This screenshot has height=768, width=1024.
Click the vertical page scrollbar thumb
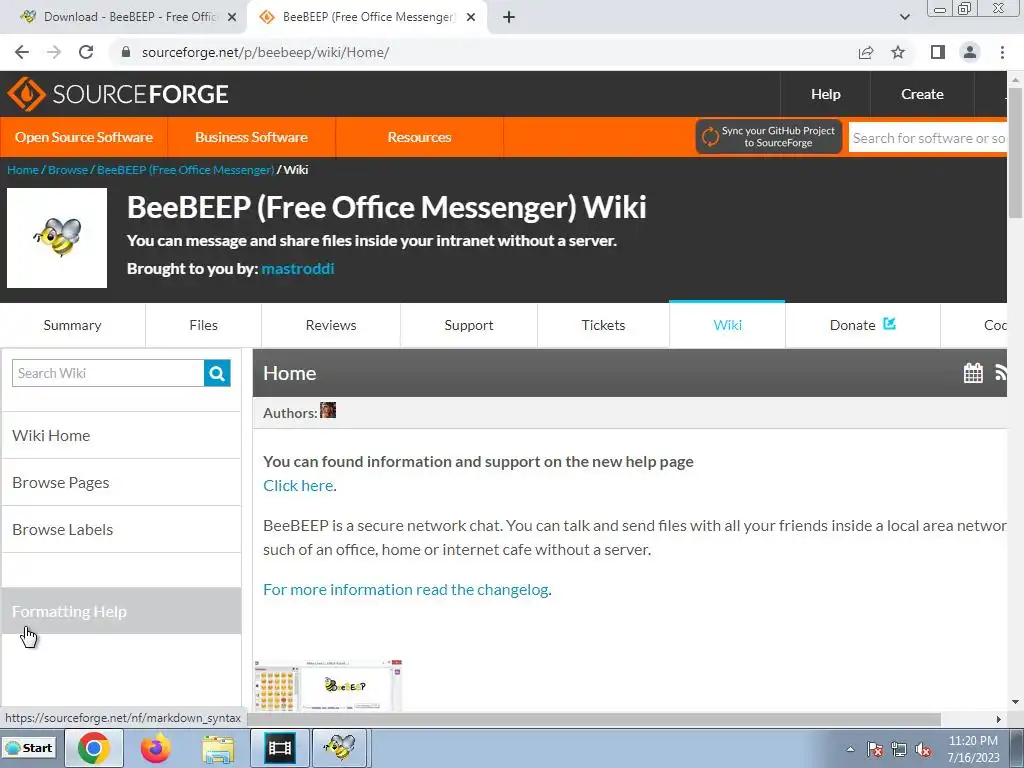coord(1015,153)
